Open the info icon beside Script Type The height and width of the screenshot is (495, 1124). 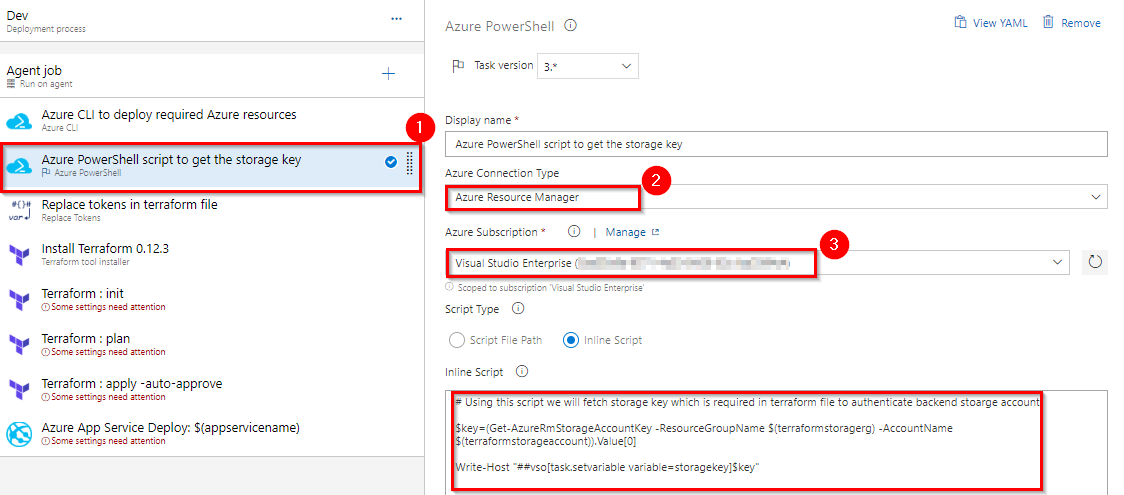[518, 309]
